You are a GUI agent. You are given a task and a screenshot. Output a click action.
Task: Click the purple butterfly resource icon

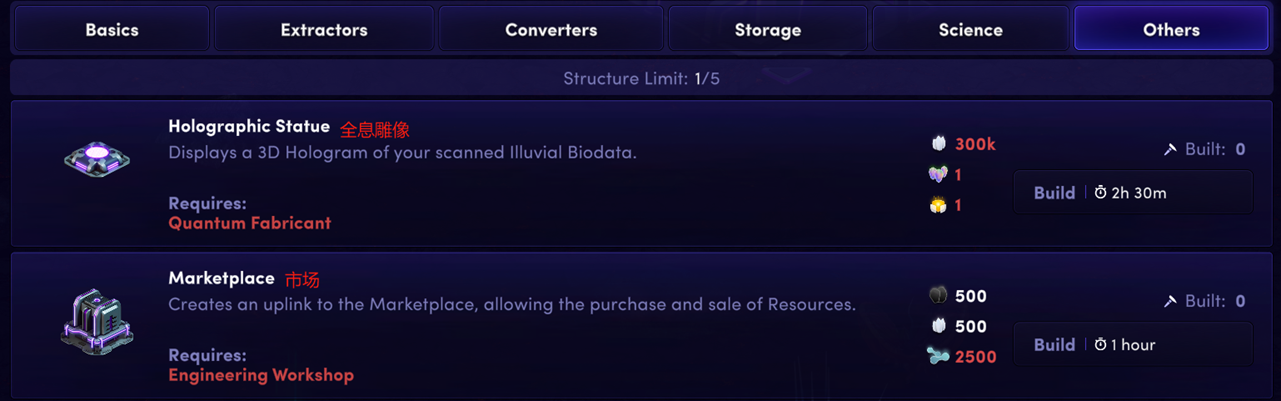[938, 175]
